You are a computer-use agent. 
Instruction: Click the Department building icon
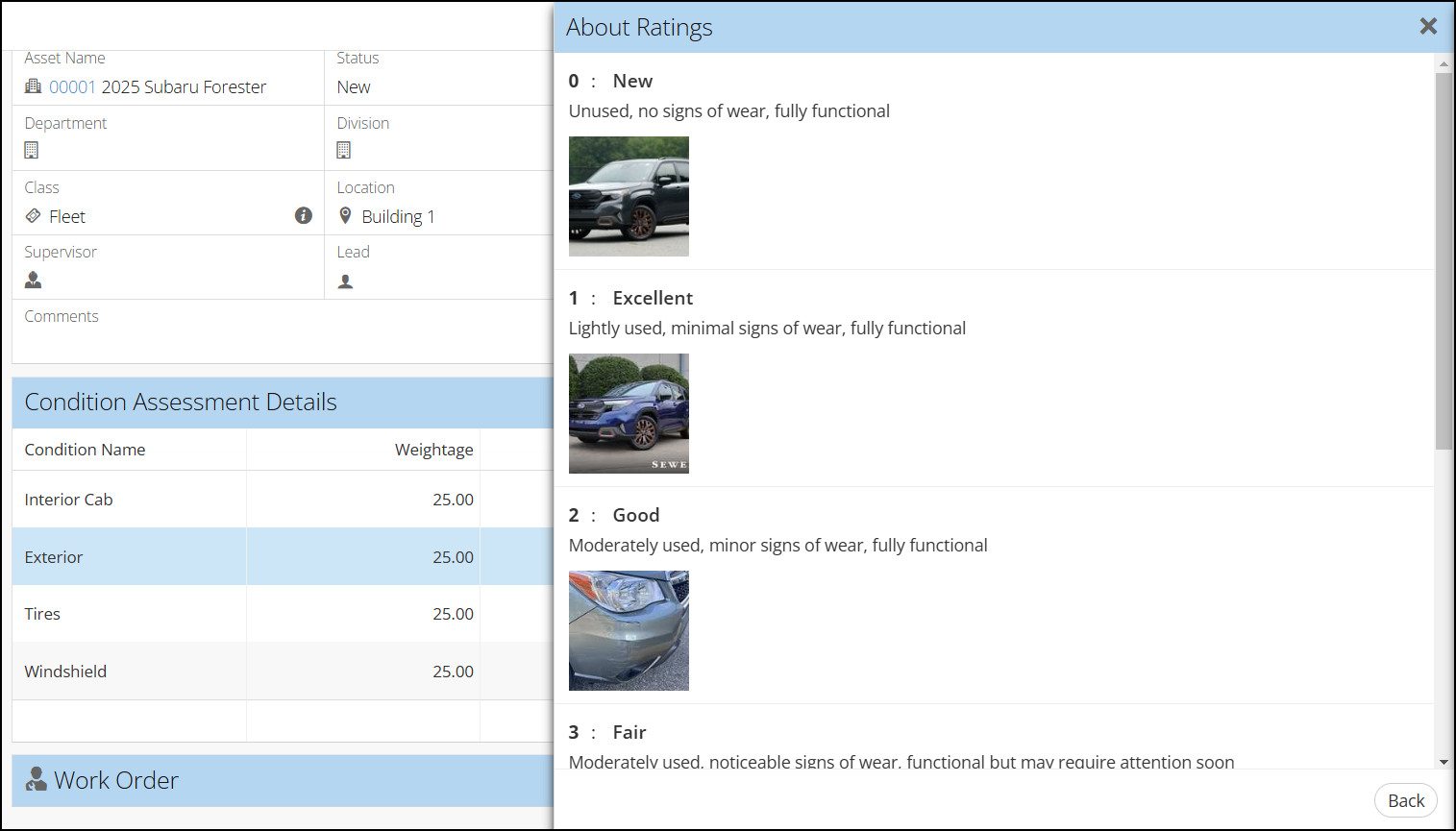[x=32, y=150]
